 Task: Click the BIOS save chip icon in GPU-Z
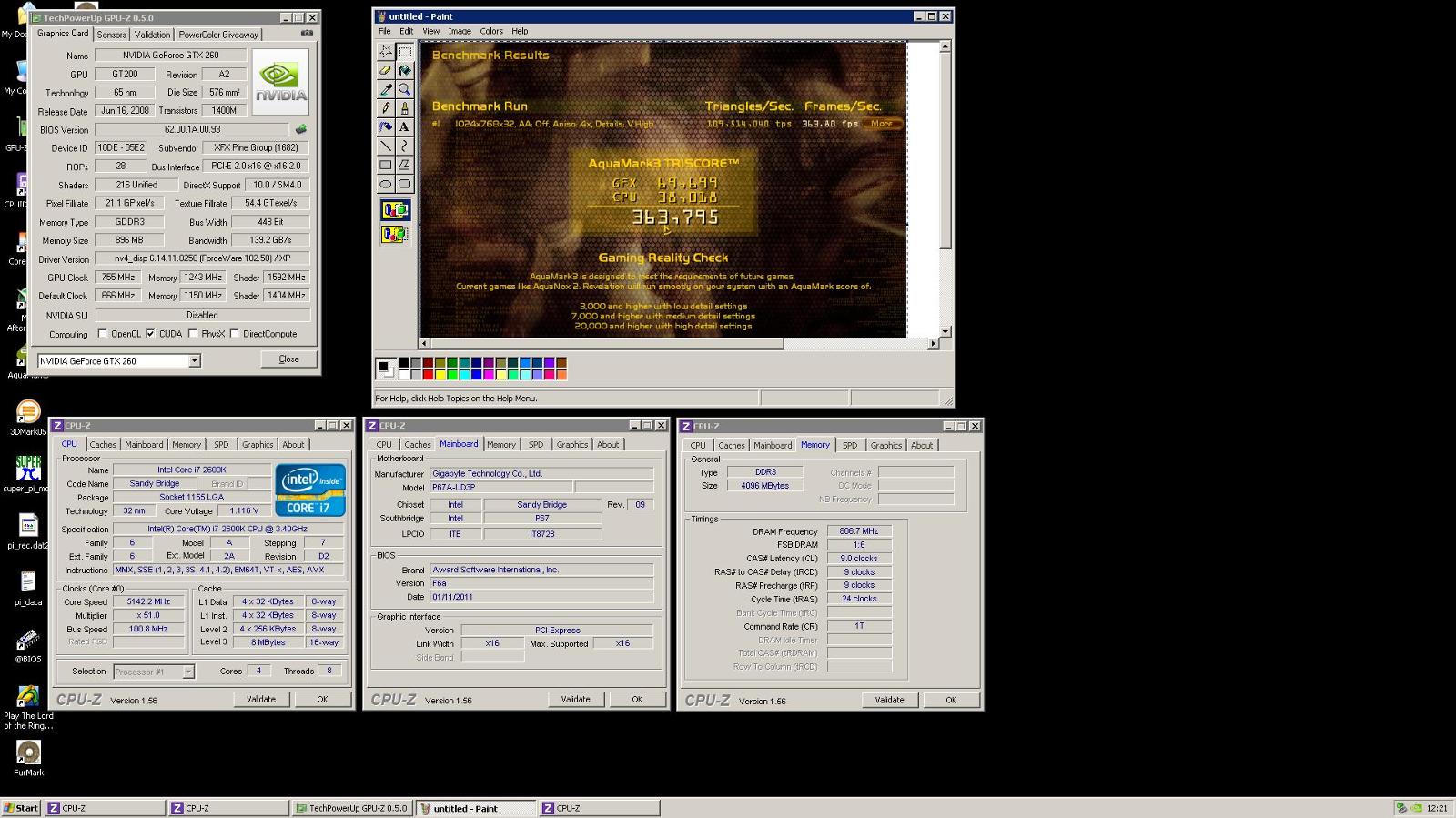(x=301, y=129)
